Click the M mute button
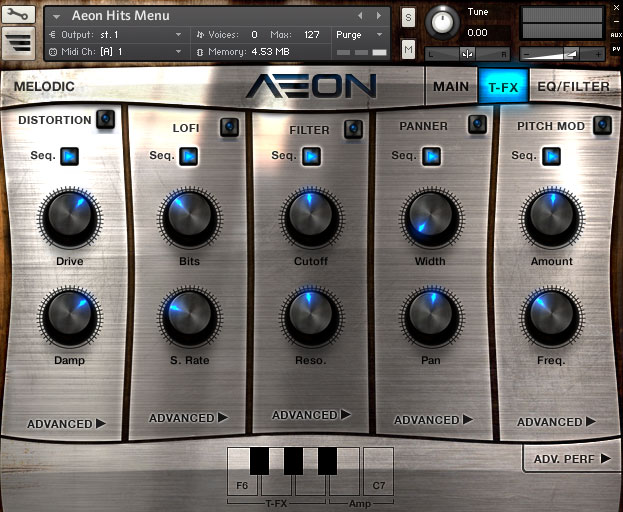This screenshot has height=512, width=623. [408, 50]
